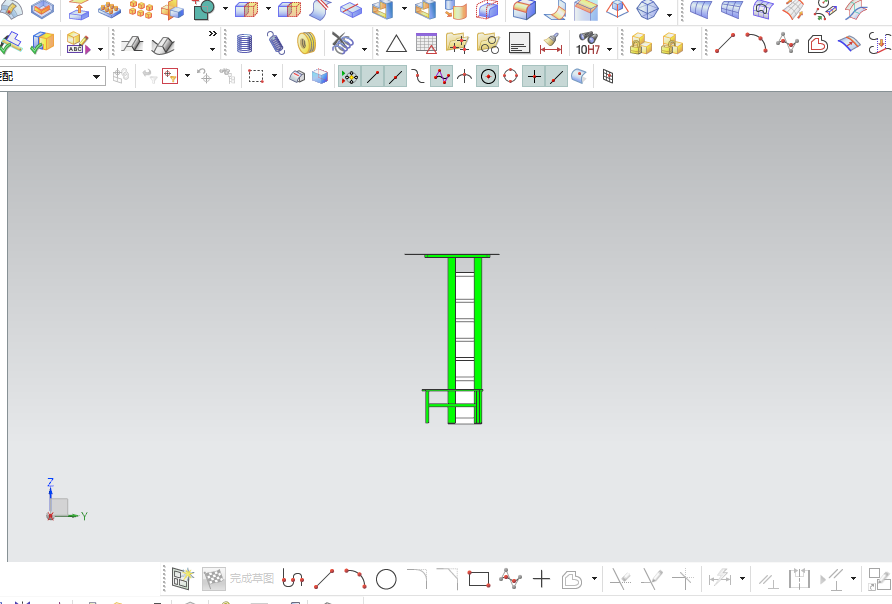
Task: Click the extract geometry cube icon
Action: click(79, 9)
